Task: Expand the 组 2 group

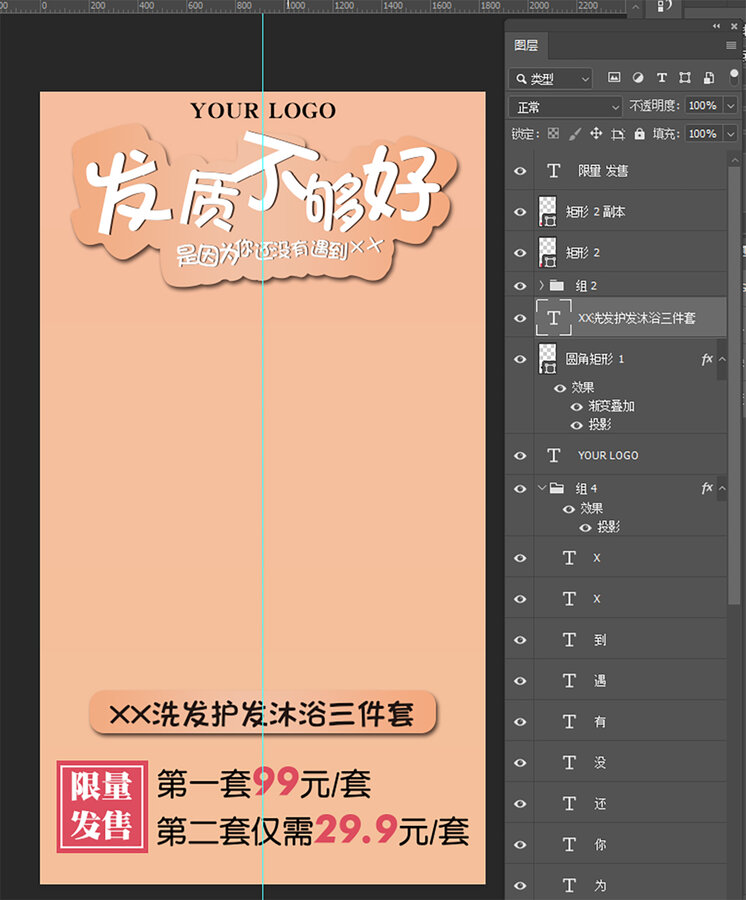Action: [541, 285]
